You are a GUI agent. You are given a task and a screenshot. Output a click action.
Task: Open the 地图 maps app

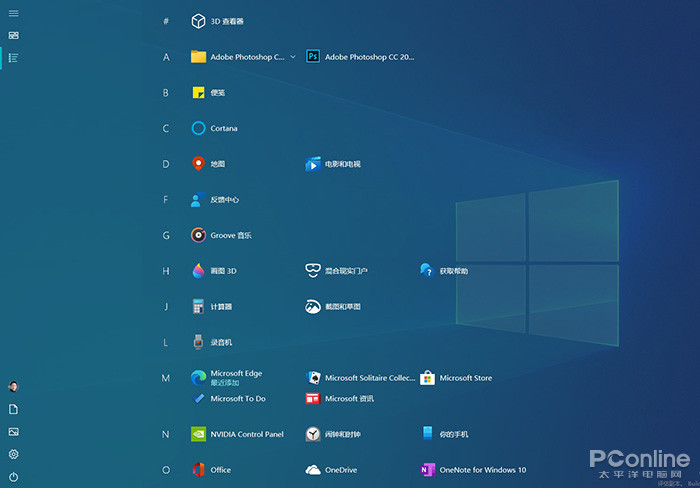[x=208, y=164]
